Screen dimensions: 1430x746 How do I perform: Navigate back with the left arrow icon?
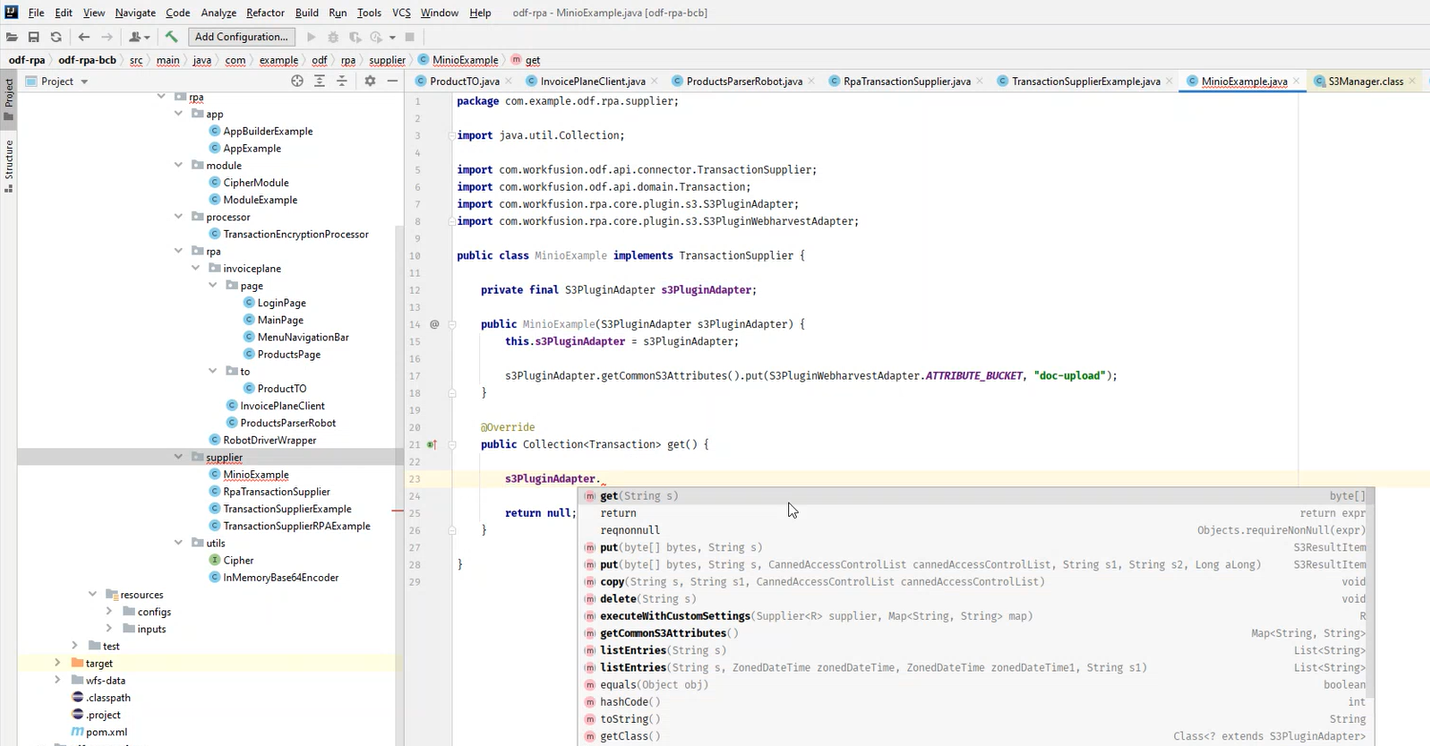(x=84, y=37)
